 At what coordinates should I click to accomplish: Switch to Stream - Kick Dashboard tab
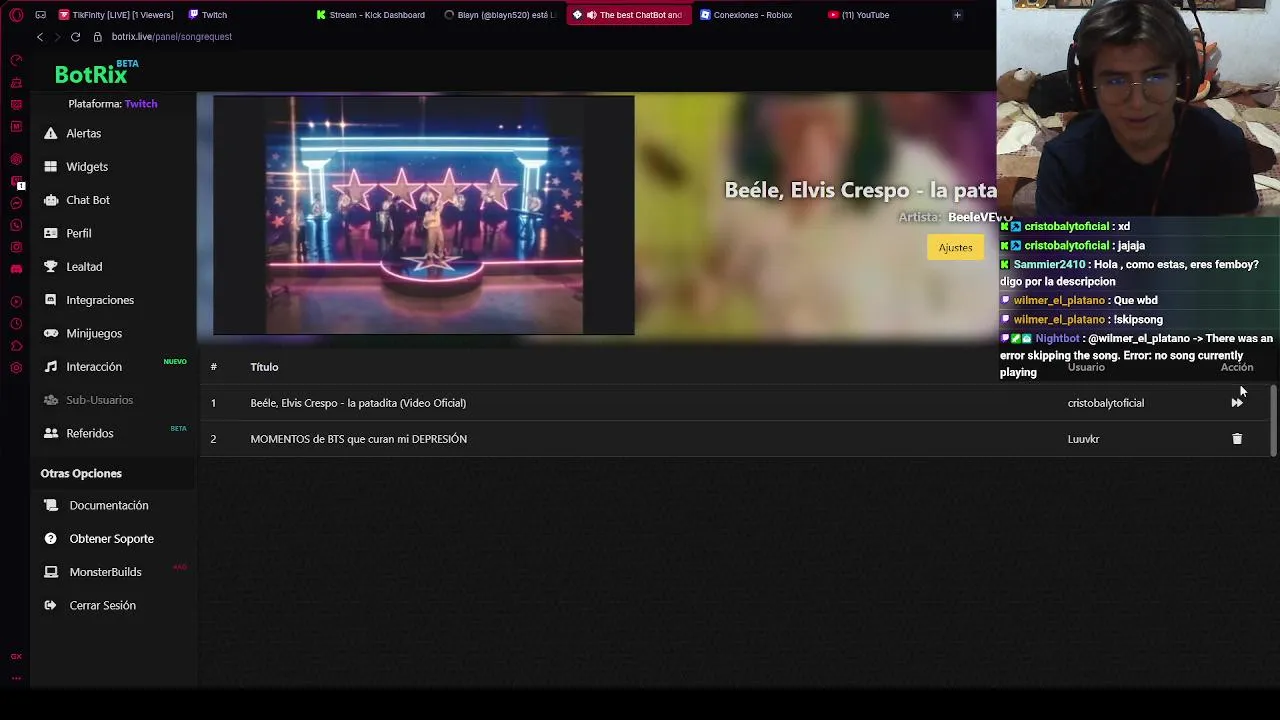pos(372,15)
